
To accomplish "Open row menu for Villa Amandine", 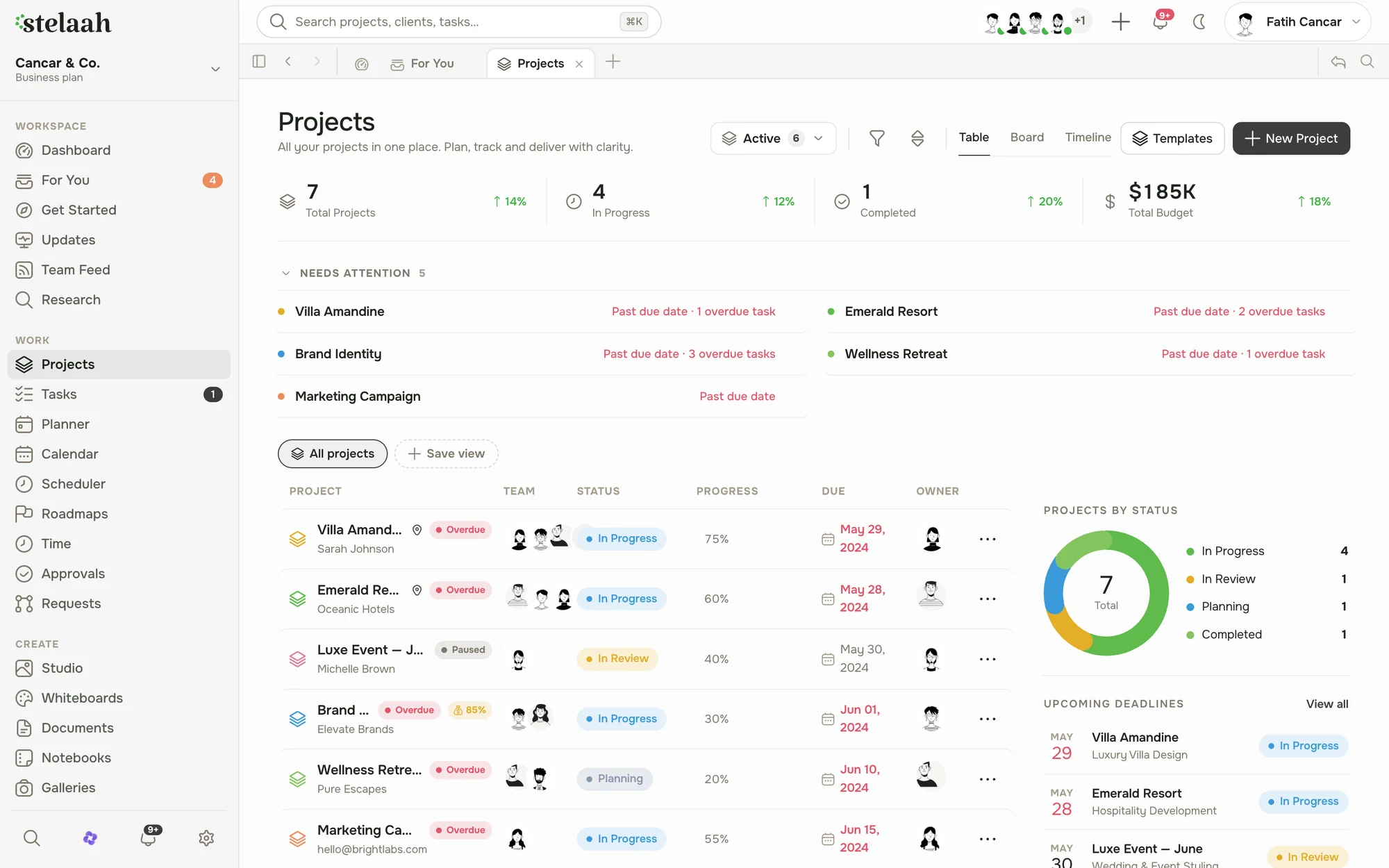I will 988,539.
